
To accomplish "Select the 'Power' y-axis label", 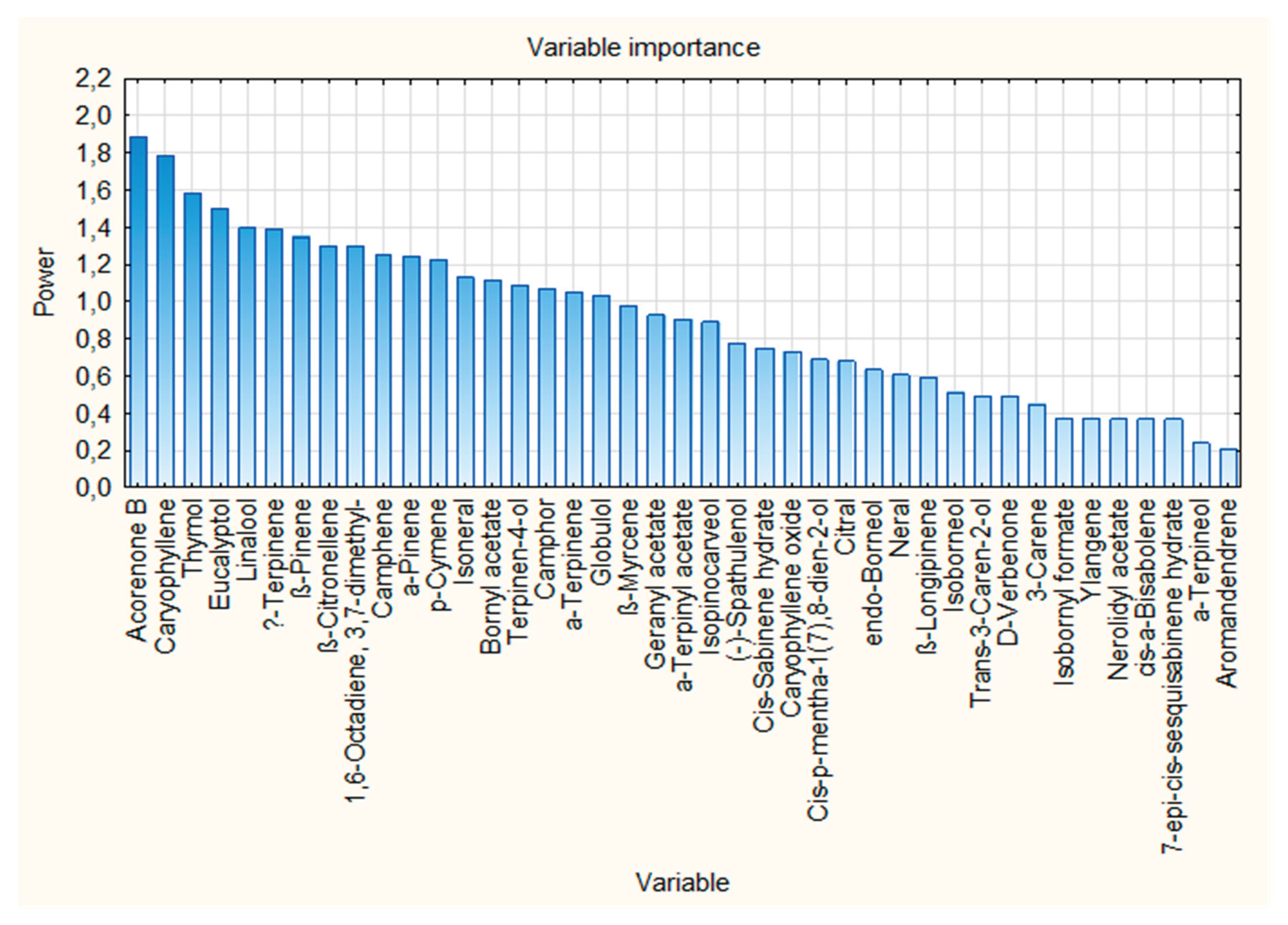I will [44, 282].
